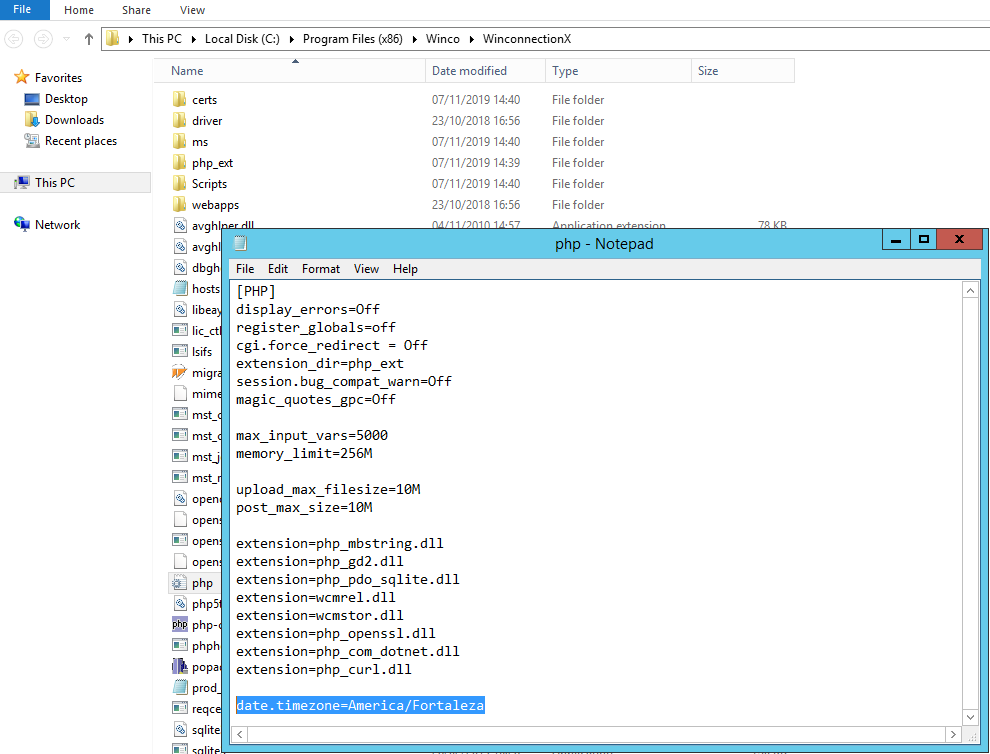Open Notepad's Help menu

[x=405, y=269]
